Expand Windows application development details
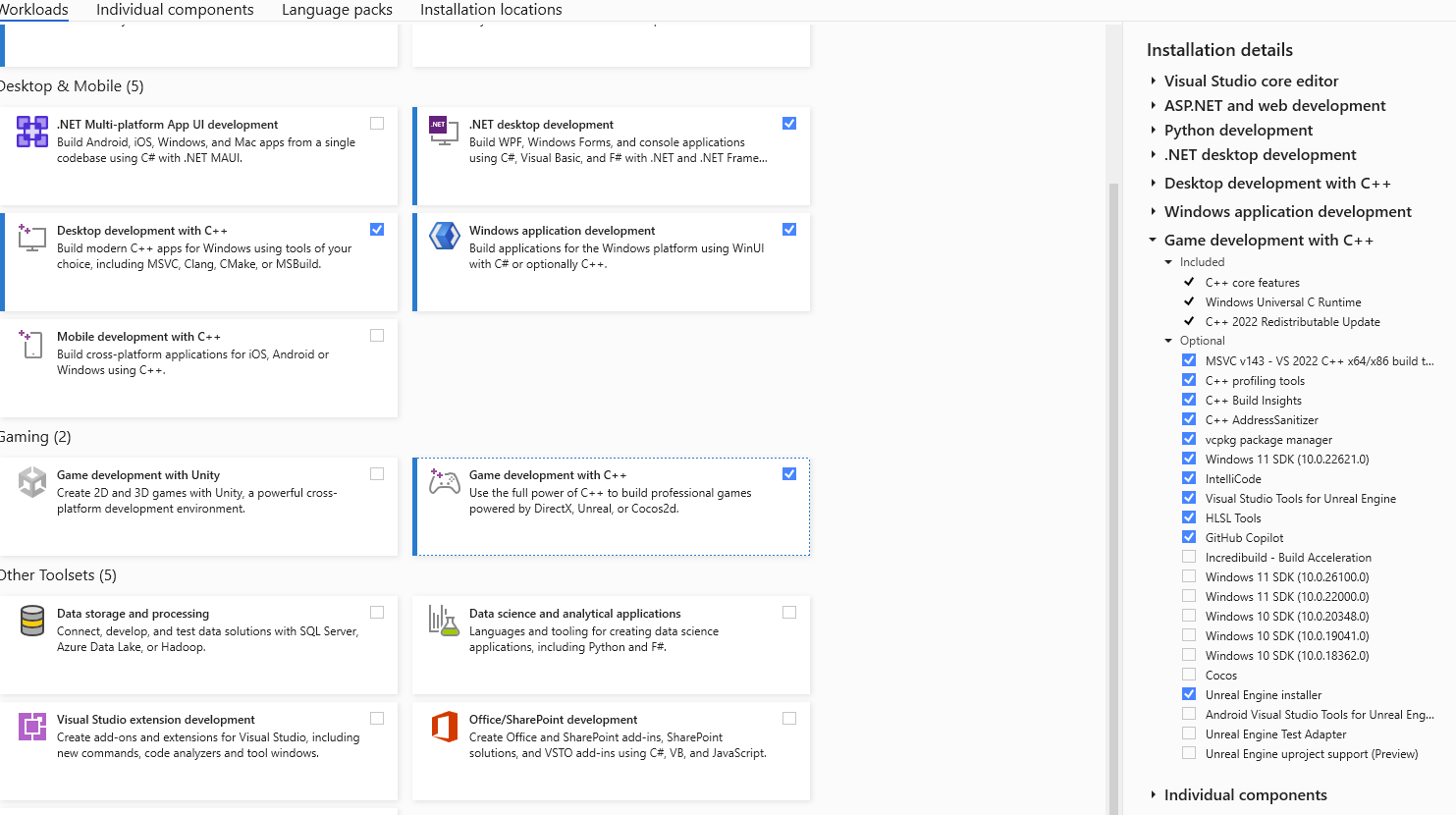Viewport: 1456px width, 815px height. (1154, 211)
